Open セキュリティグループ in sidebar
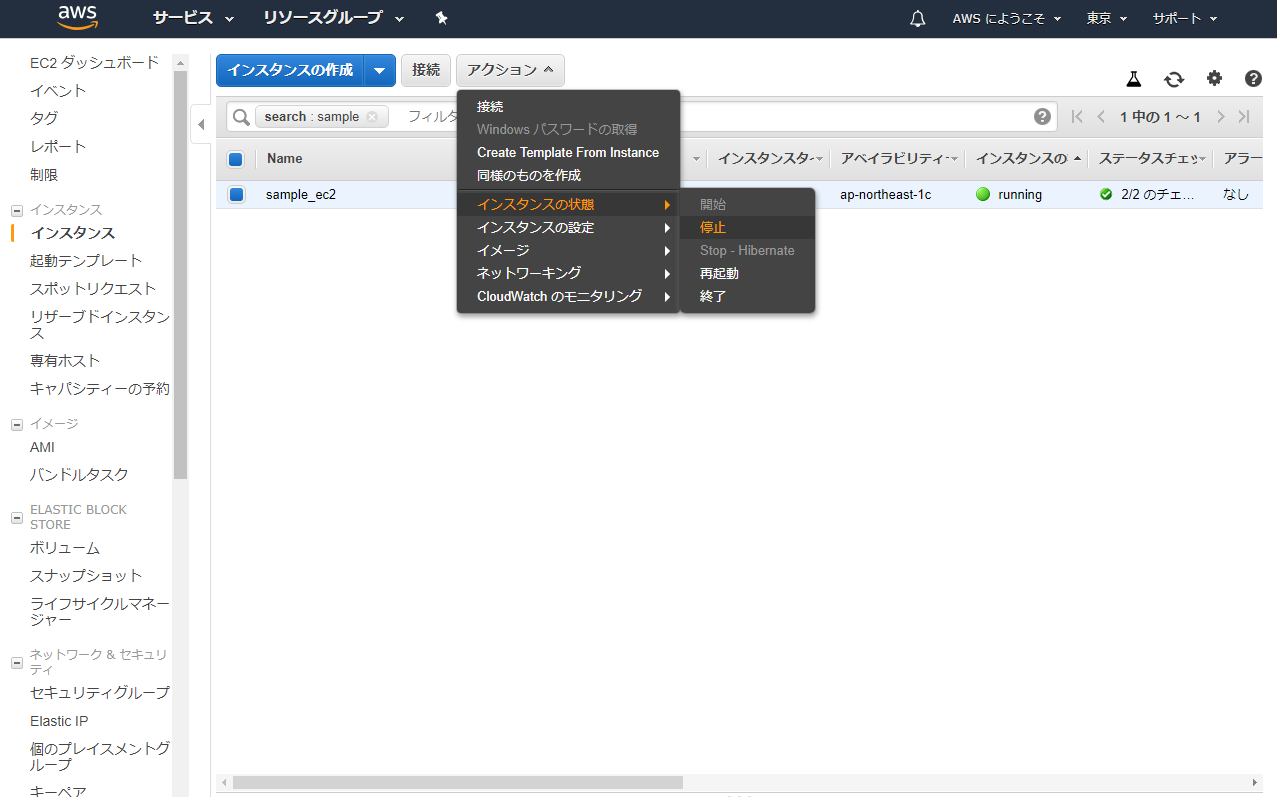 pyautogui.click(x=100, y=692)
